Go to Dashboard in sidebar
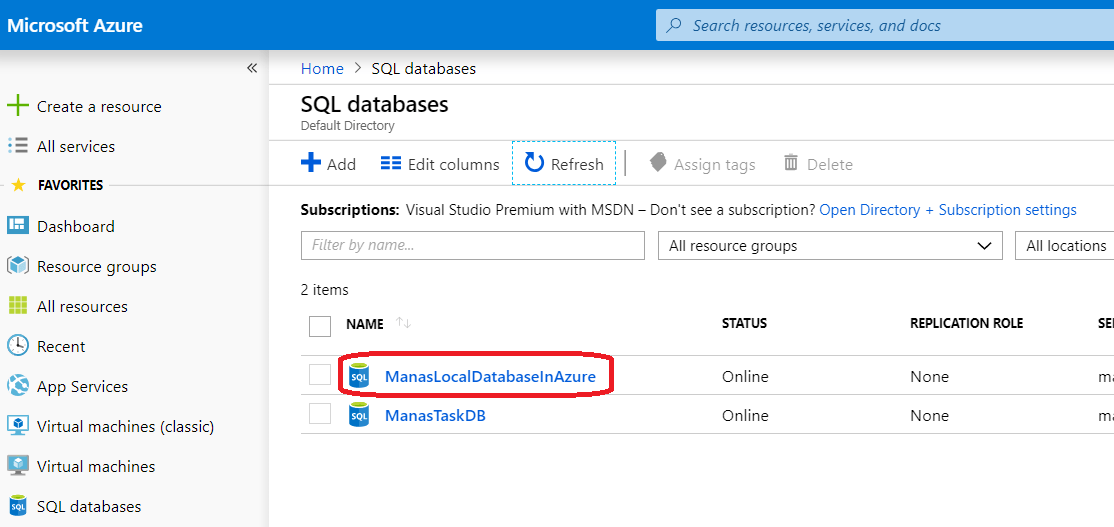 75,226
